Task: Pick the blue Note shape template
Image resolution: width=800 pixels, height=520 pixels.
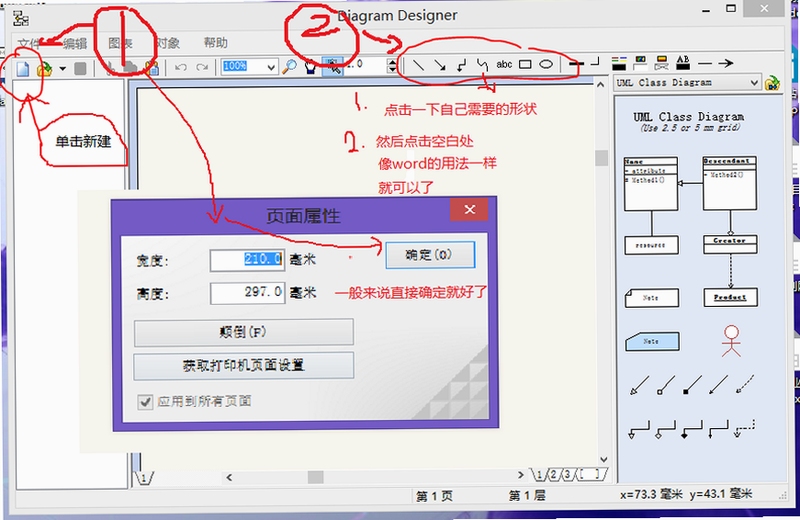Action: [x=652, y=341]
